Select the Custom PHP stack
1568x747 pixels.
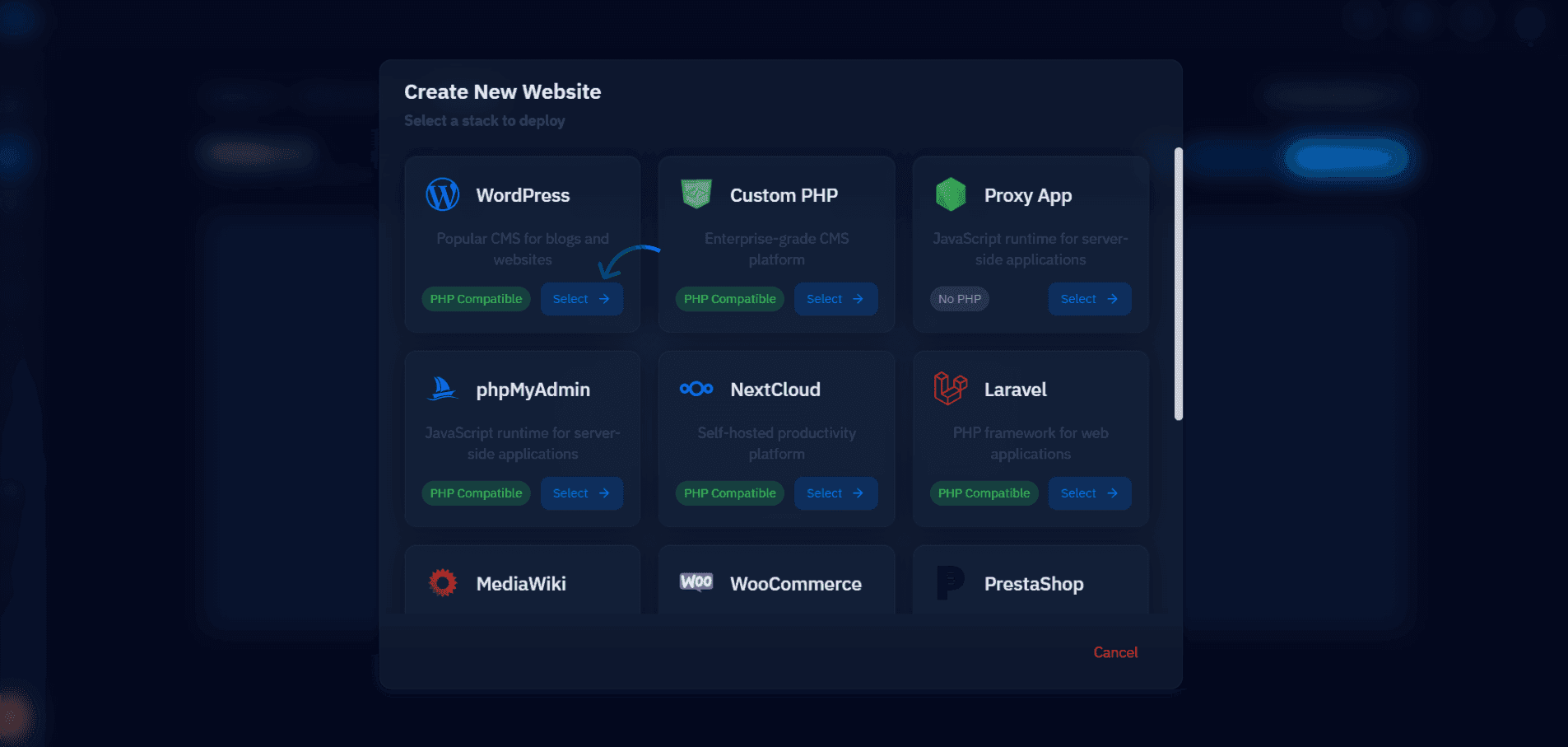click(835, 299)
